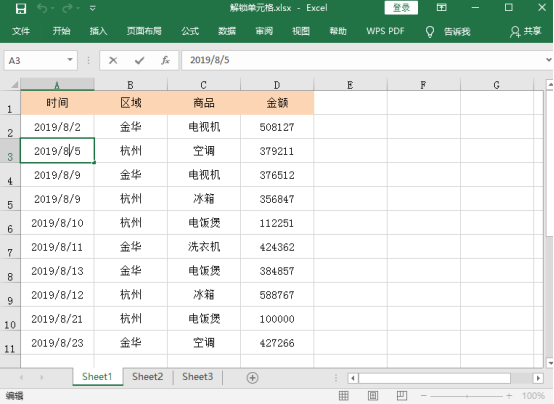
Task: Confirm the entry with the checkmark icon
Action: tap(140, 60)
